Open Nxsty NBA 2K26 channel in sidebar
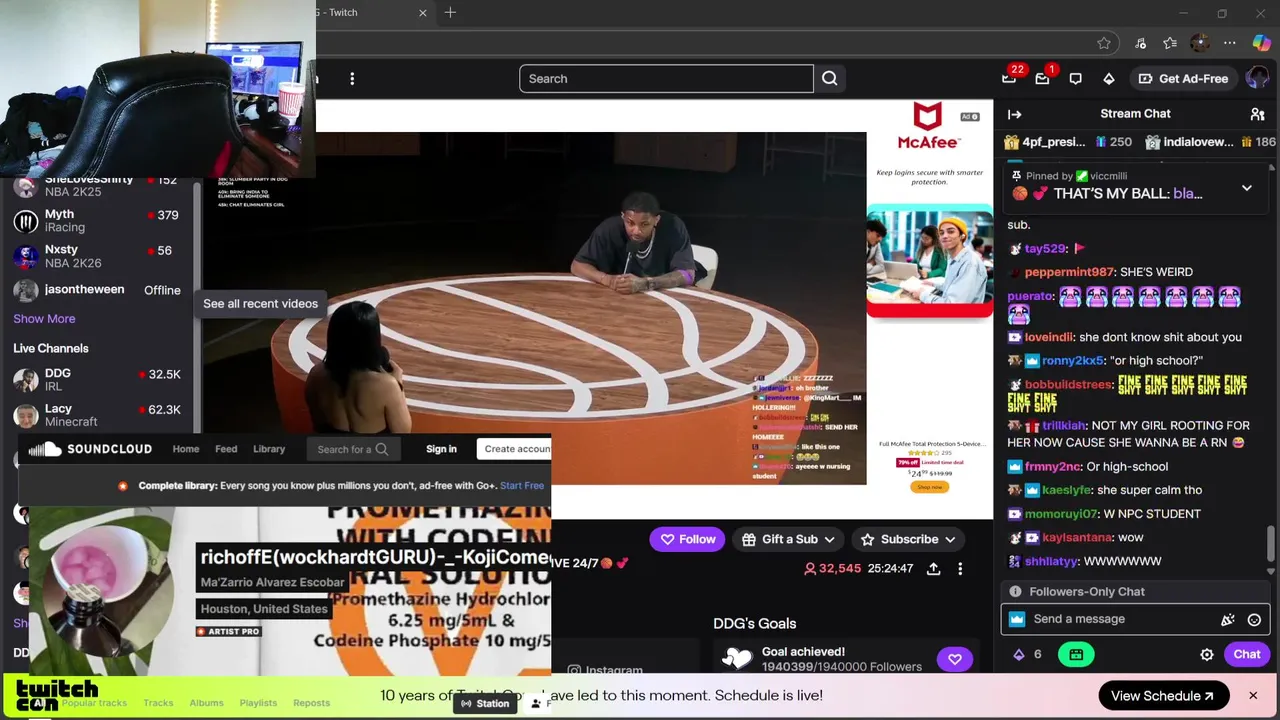 (x=97, y=256)
